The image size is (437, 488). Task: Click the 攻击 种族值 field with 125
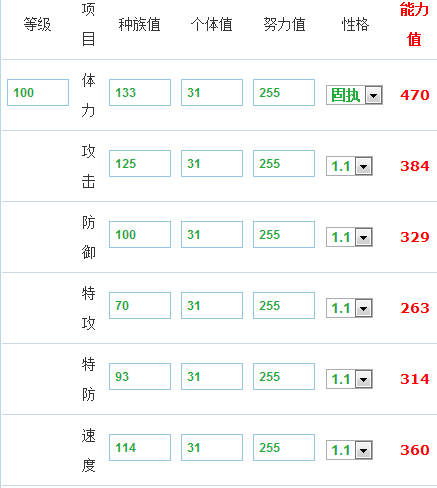click(140, 163)
